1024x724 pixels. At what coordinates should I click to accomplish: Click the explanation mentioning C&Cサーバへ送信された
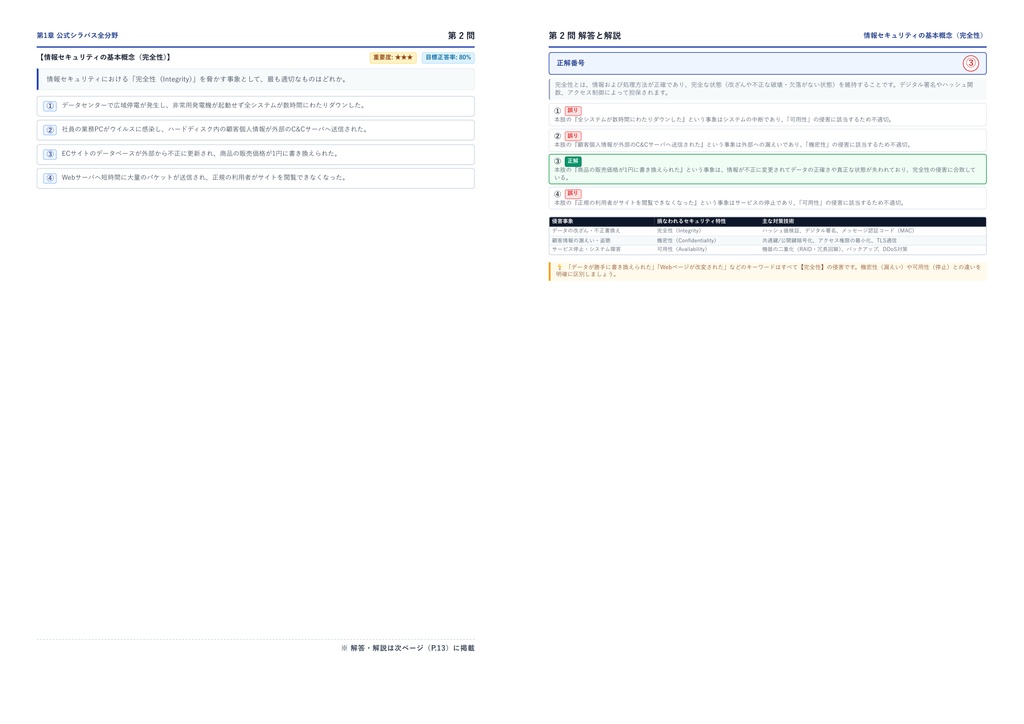732,144
